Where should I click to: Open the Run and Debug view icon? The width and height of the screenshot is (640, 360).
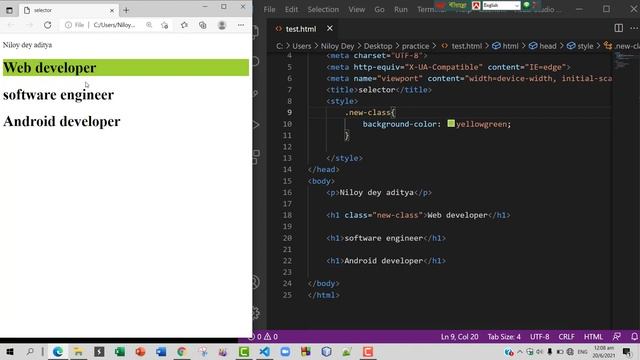256,124
